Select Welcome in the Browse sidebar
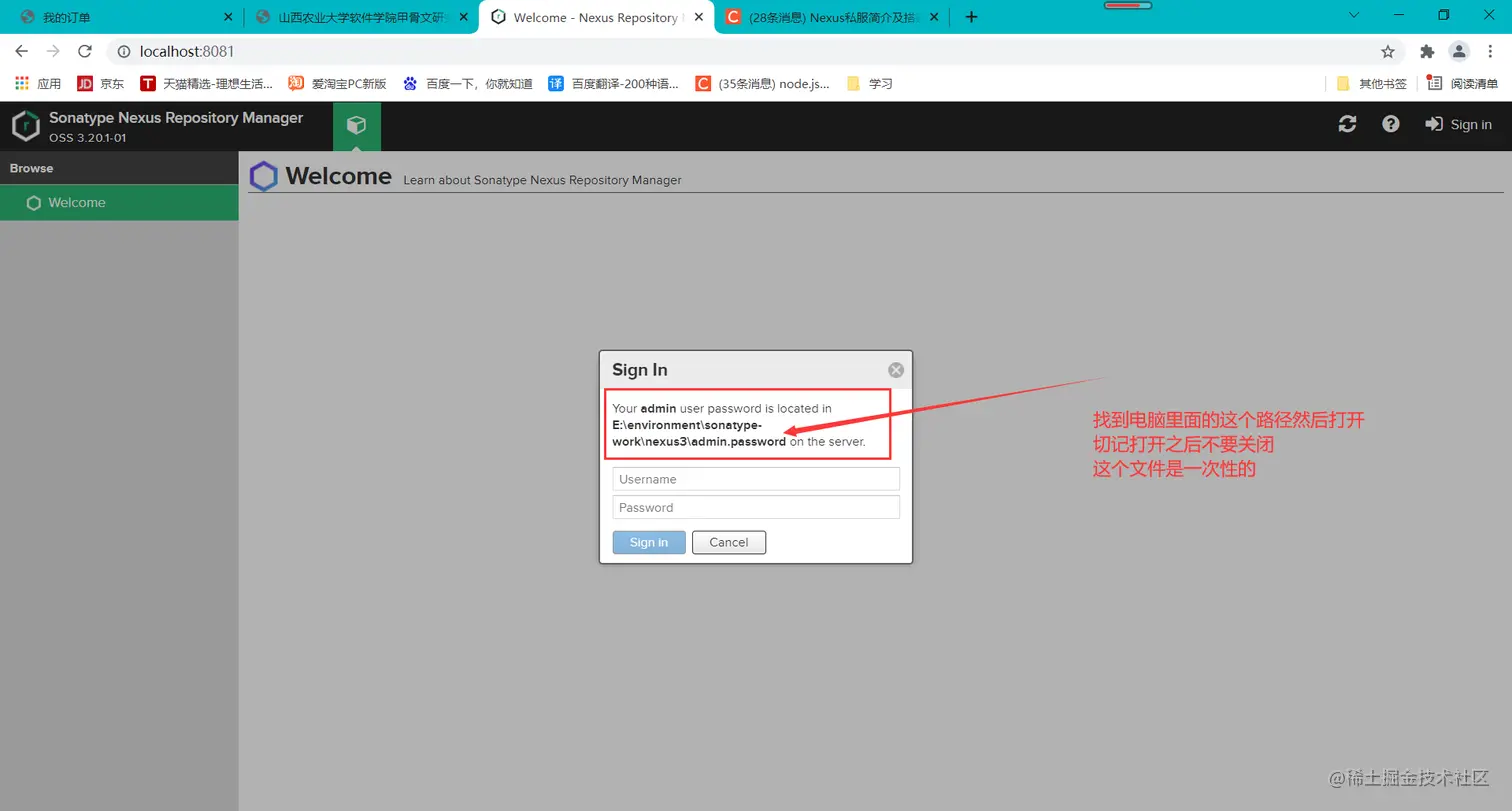 tap(119, 202)
